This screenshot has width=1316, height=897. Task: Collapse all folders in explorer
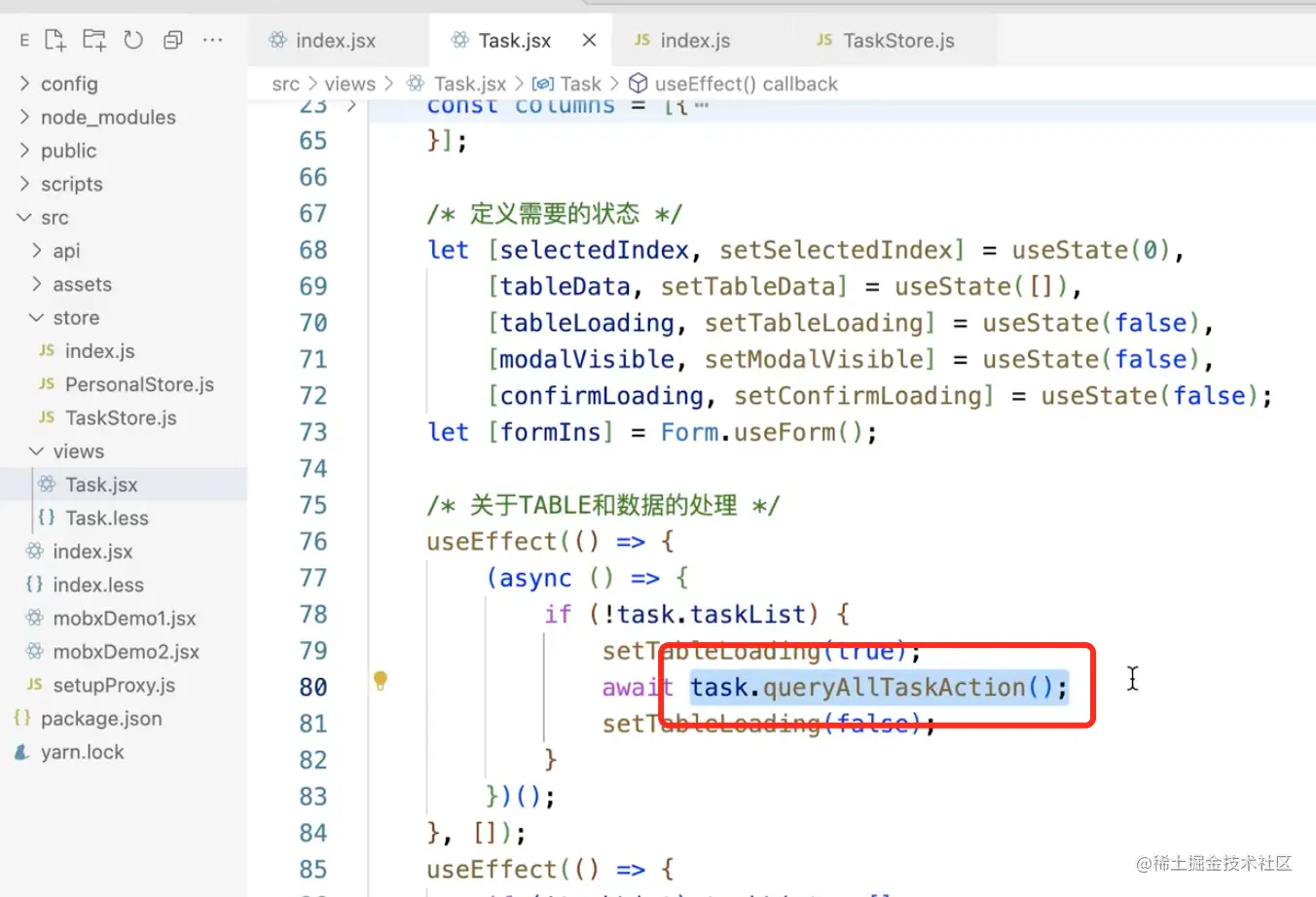[x=173, y=40]
